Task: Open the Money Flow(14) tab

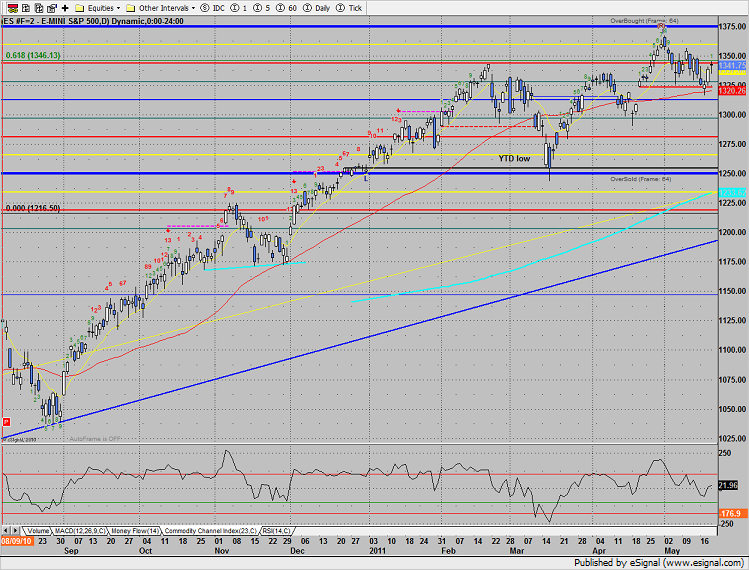Action: tap(135, 531)
